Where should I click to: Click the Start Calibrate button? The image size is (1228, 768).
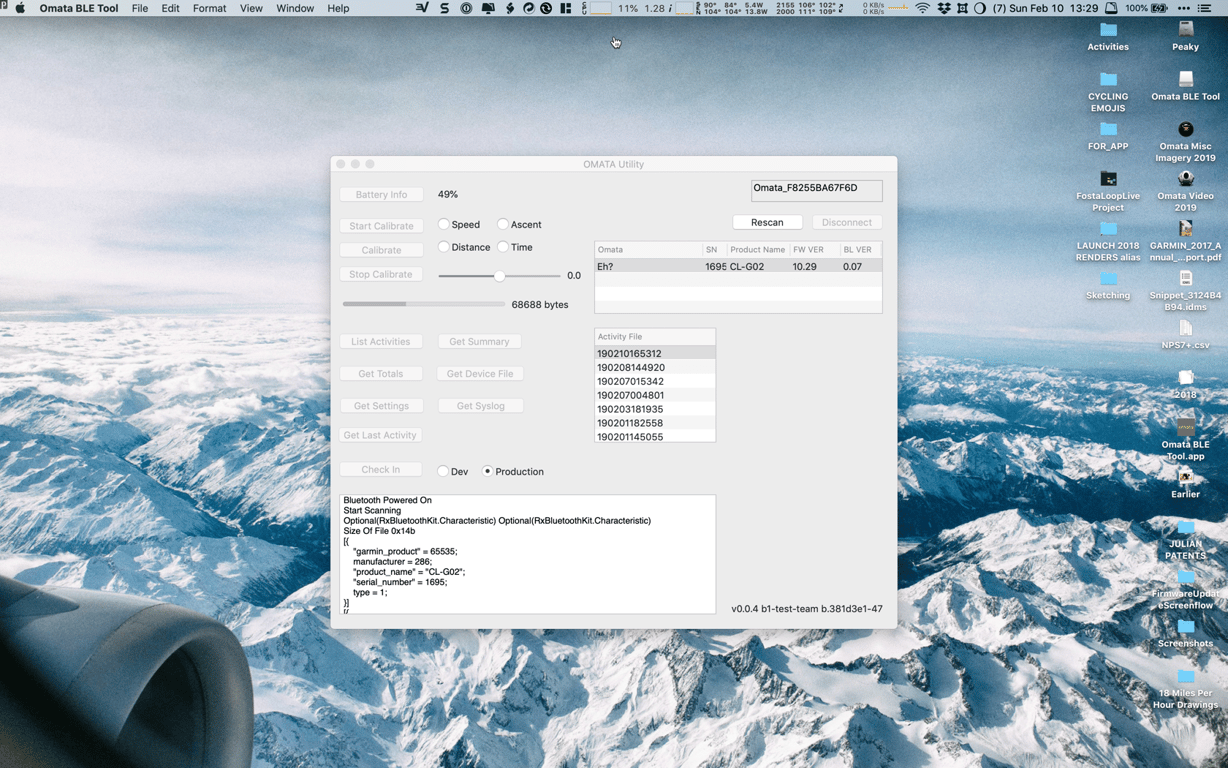coord(381,226)
